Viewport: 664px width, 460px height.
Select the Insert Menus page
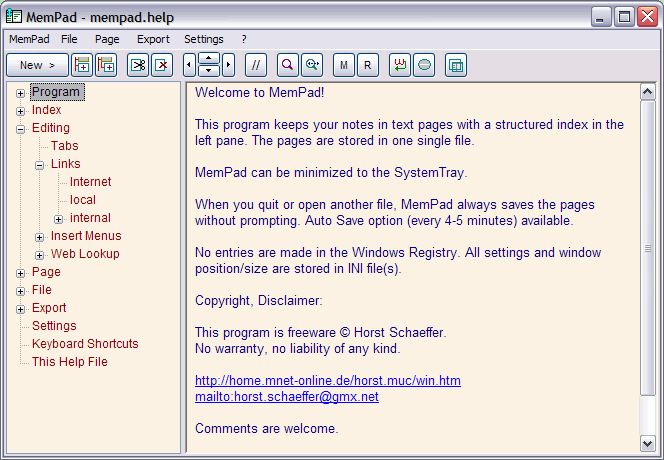click(x=86, y=236)
